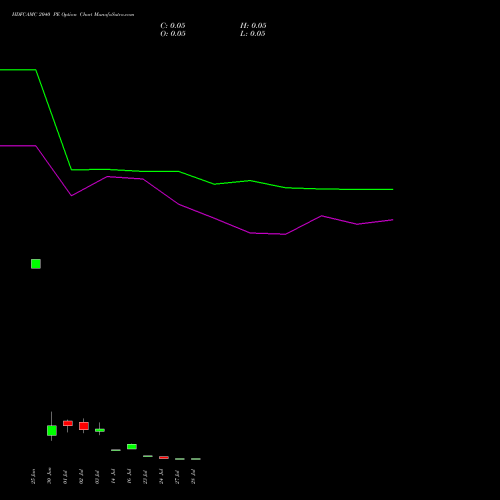Select the close value 'C: 0.05'

[173, 26]
